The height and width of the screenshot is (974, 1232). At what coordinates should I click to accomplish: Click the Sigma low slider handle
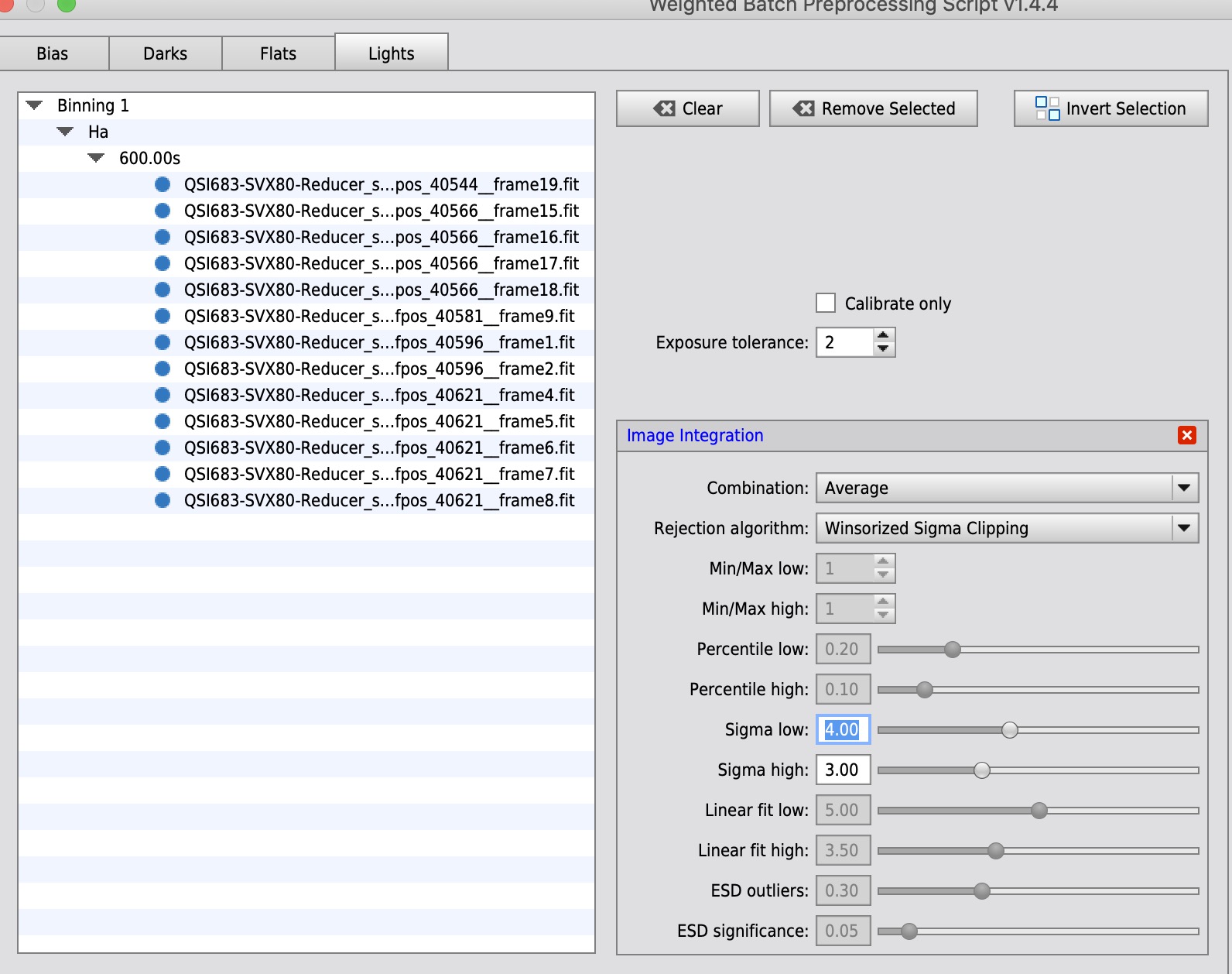(1010, 729)
